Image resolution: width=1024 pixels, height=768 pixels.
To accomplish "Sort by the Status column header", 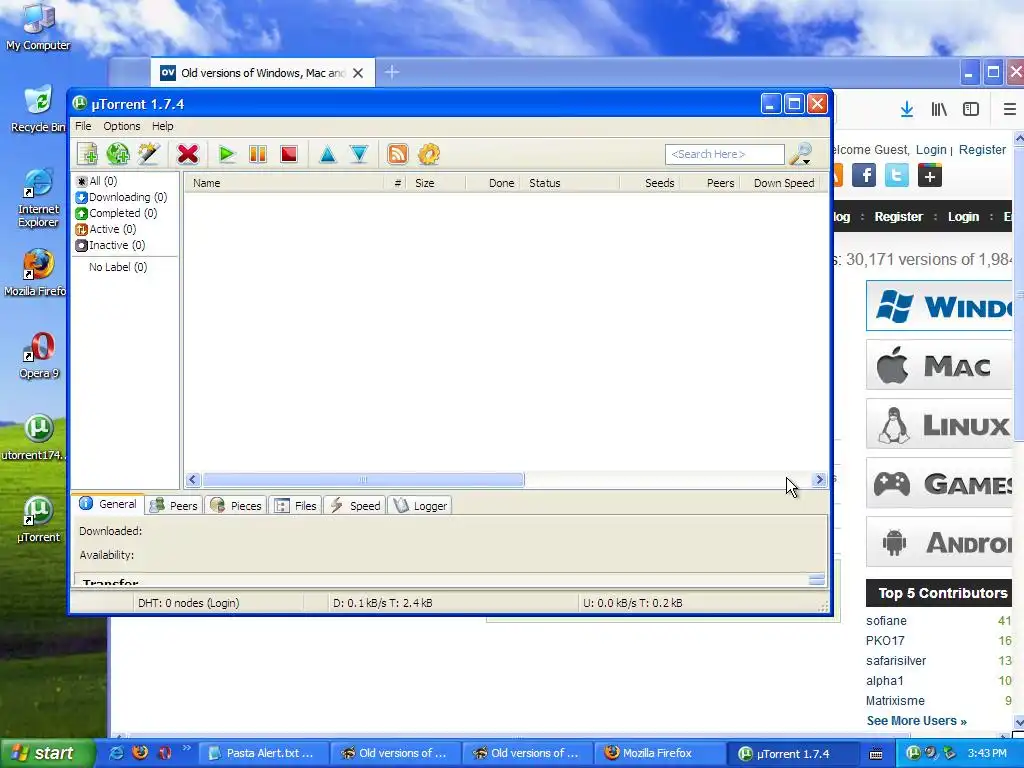I will 569,183.
